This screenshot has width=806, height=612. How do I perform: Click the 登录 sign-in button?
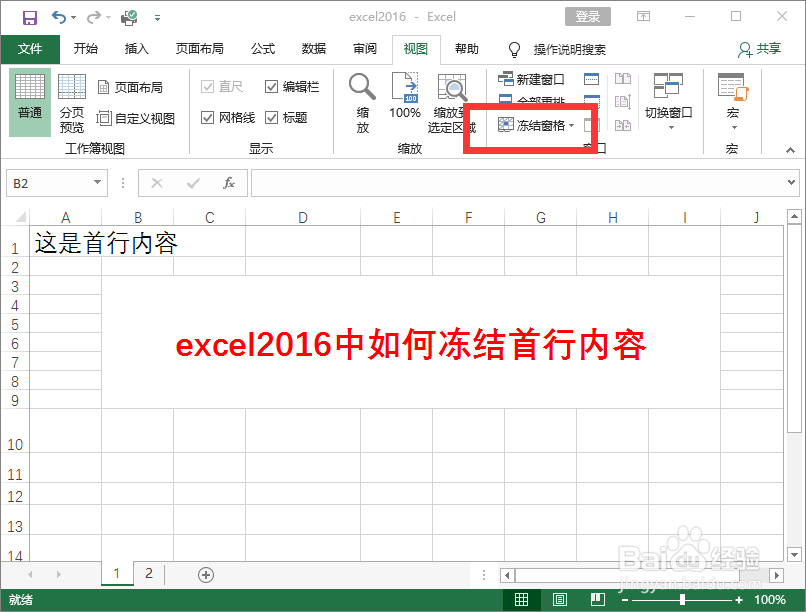coord(588,16)
